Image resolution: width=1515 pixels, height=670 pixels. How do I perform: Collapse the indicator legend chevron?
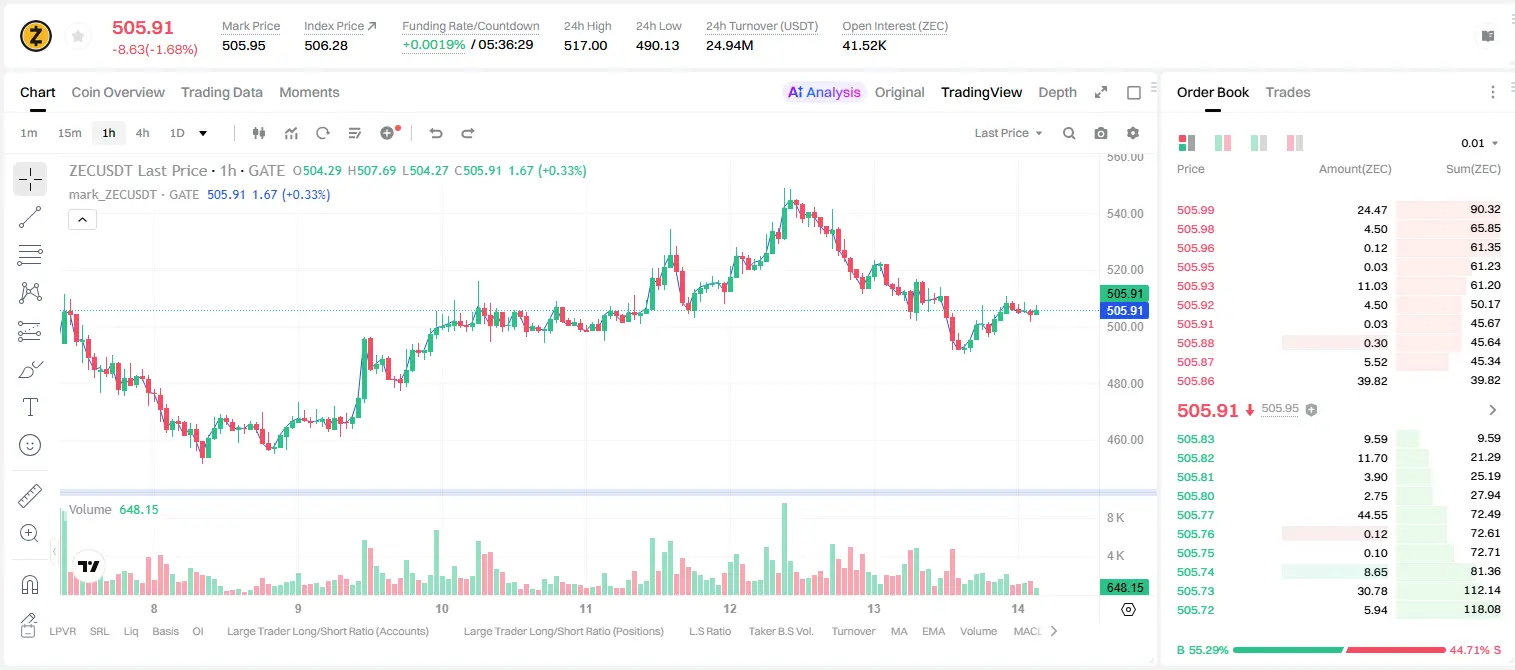(x=82, y=220)
